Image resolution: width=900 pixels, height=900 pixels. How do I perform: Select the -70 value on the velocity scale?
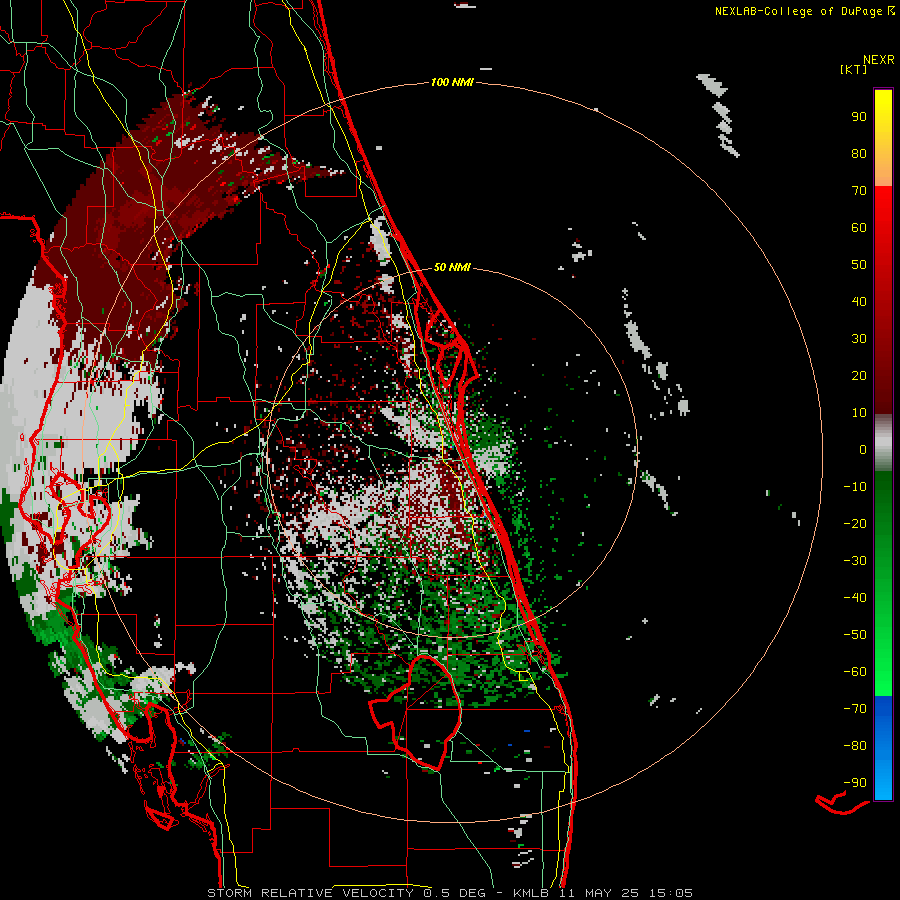point(855,709)
